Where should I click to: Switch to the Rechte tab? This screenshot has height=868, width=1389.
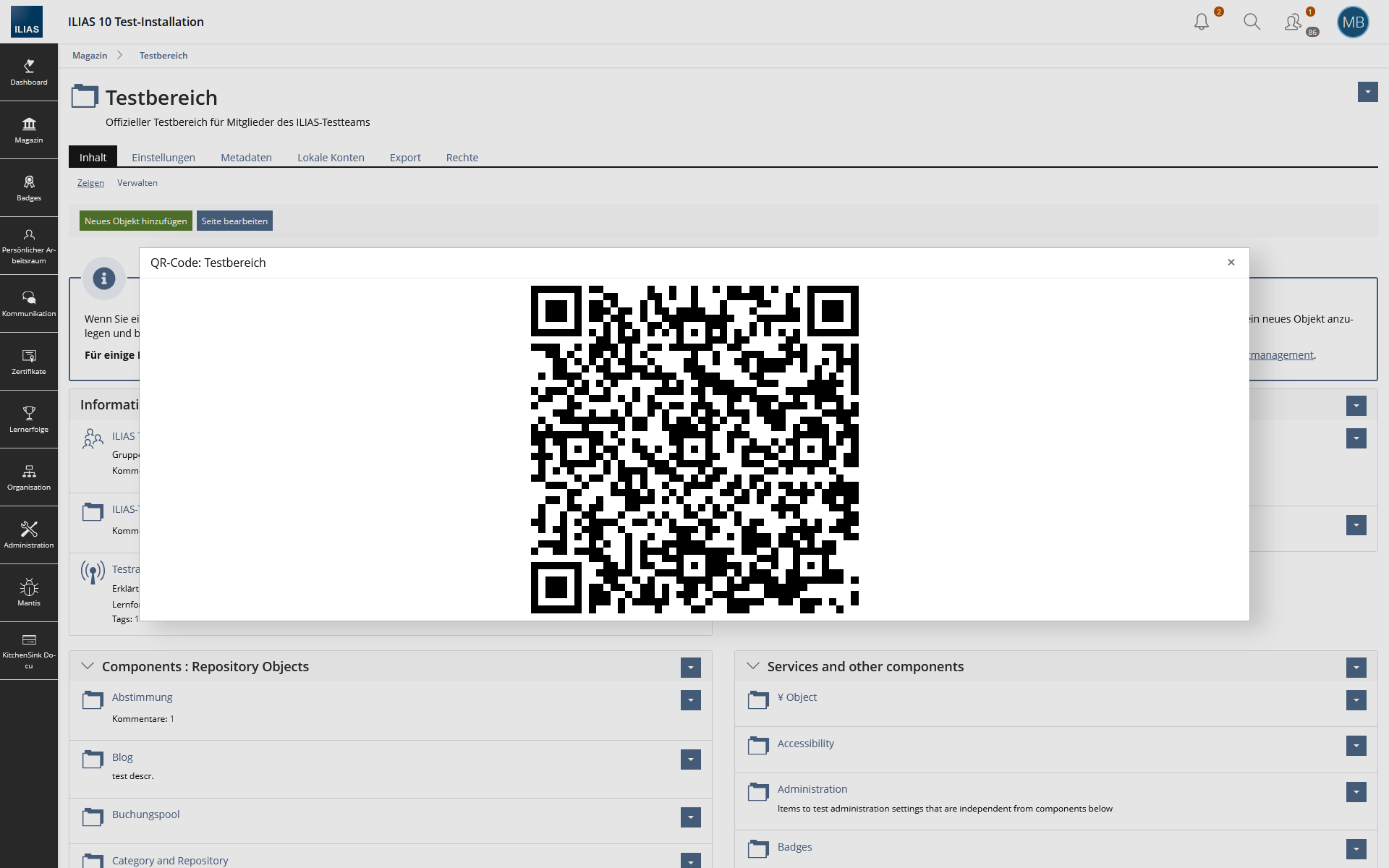[462, 157]
